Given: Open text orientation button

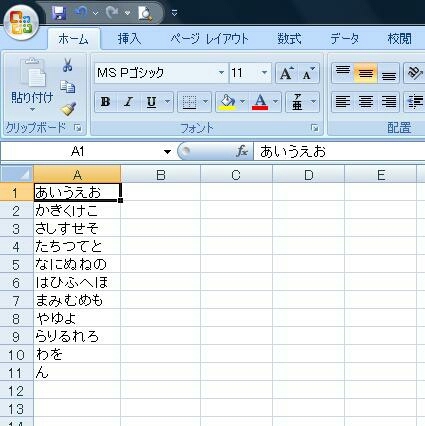Looking at the screenshot, I should (415, 73).
